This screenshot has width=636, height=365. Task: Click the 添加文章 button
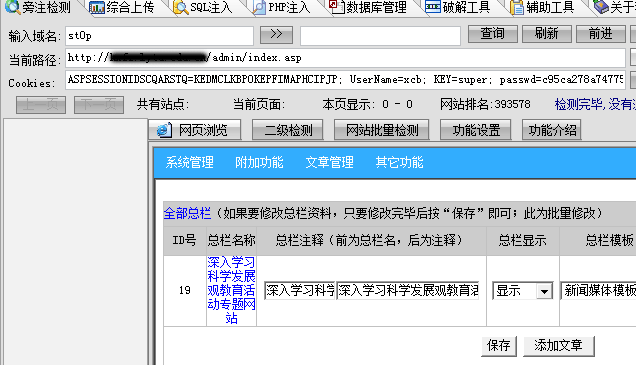(x=559, y=346)
